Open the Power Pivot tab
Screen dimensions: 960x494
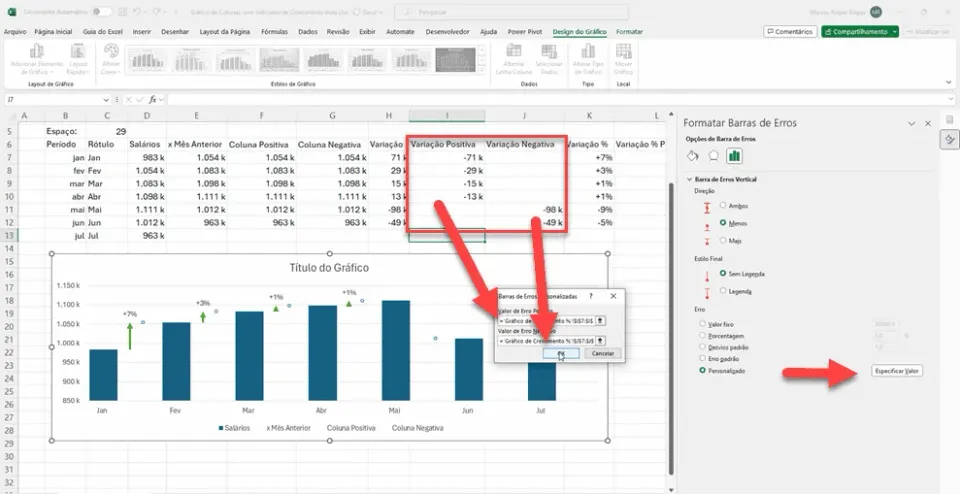(525, 32)
